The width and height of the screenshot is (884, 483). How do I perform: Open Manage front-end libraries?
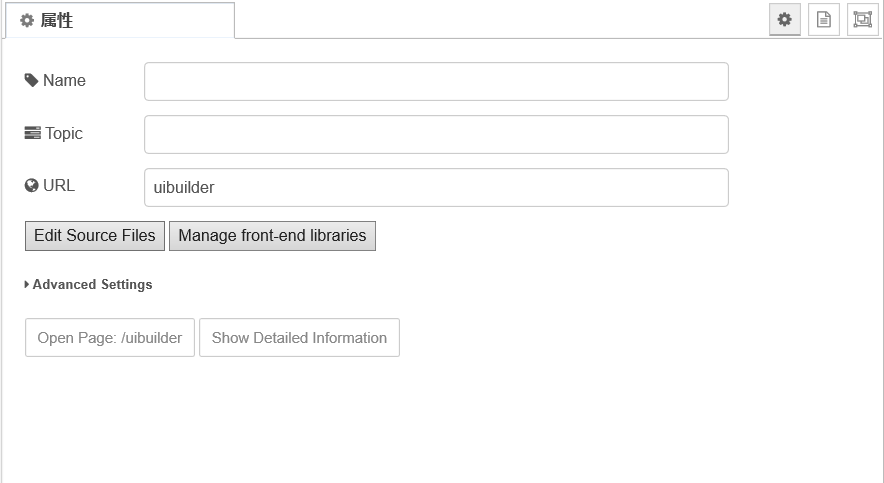pyautogui.click(x=272, y=236)
